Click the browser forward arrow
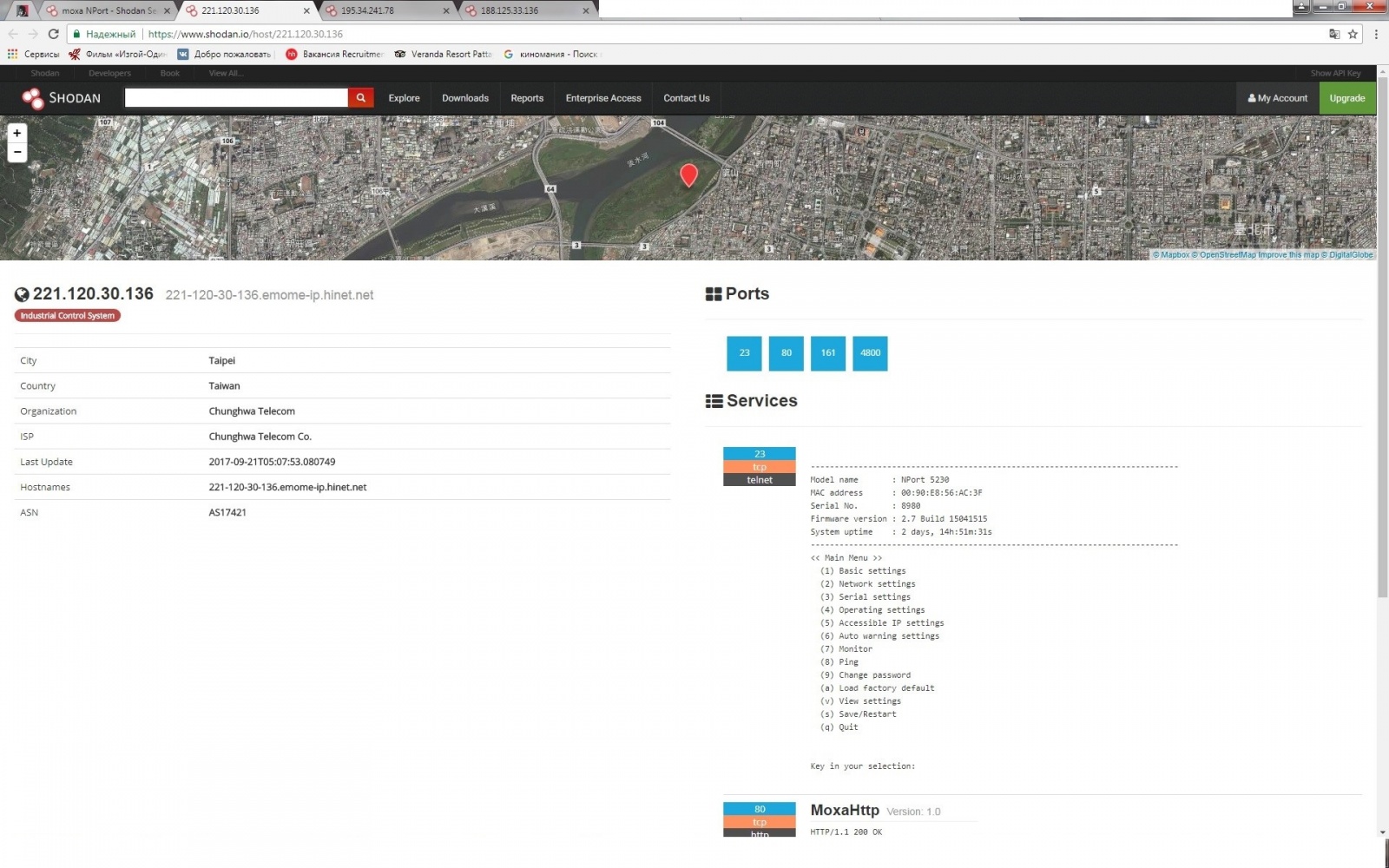 32,34
